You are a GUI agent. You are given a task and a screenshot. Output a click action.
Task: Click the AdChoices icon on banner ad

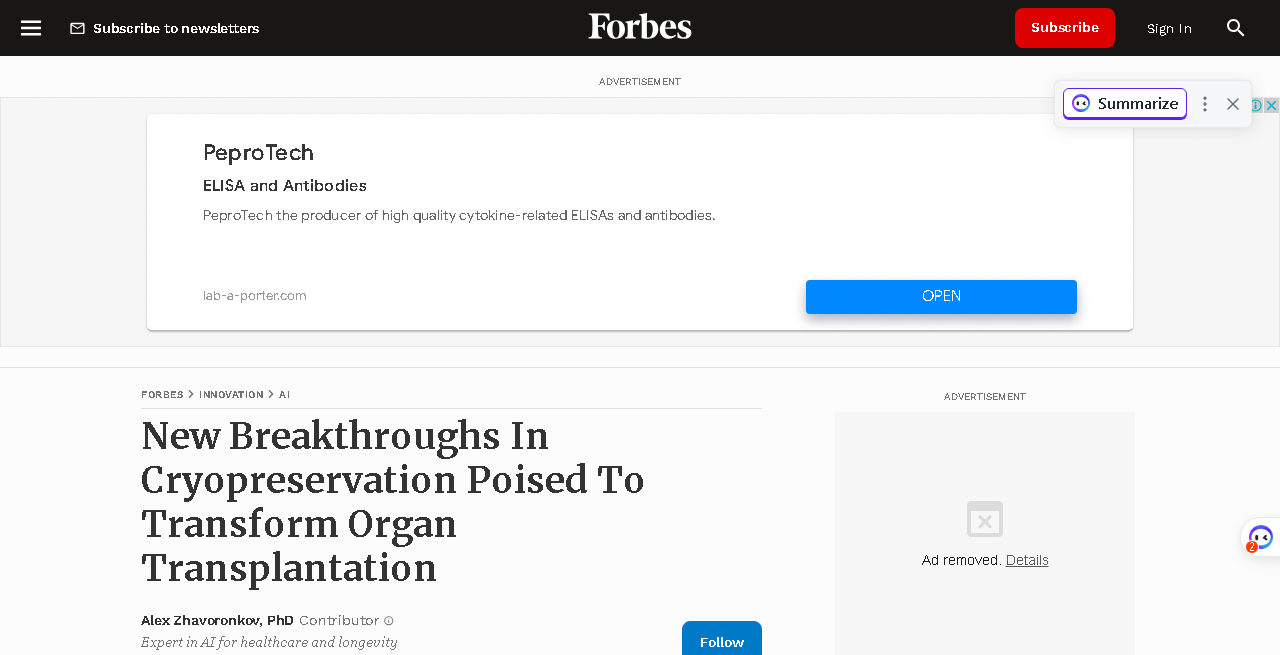(x=1257, y=105)
